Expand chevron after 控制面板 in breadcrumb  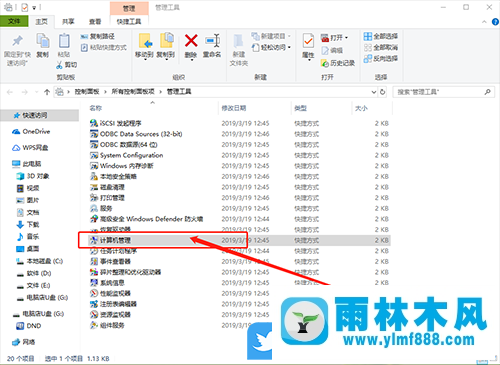tap(105, 92)
